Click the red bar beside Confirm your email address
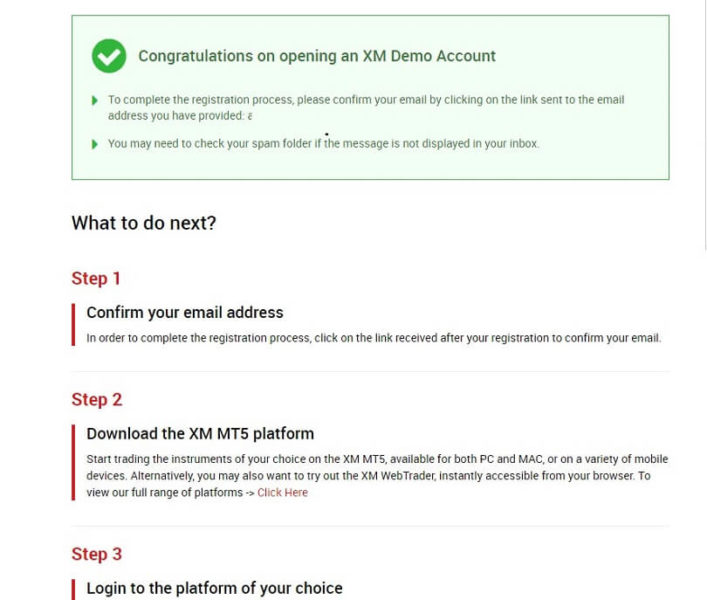Viewport: 707px width, 600px height. point(73,324)
